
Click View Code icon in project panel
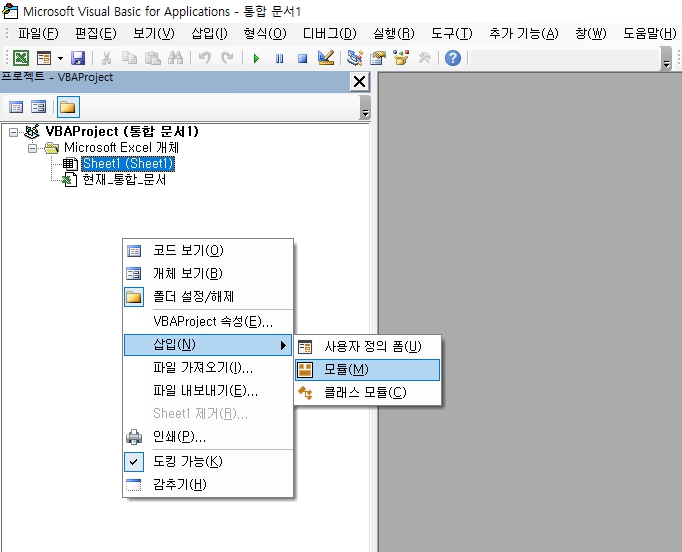pyautogui.click(x=16, y=107)
